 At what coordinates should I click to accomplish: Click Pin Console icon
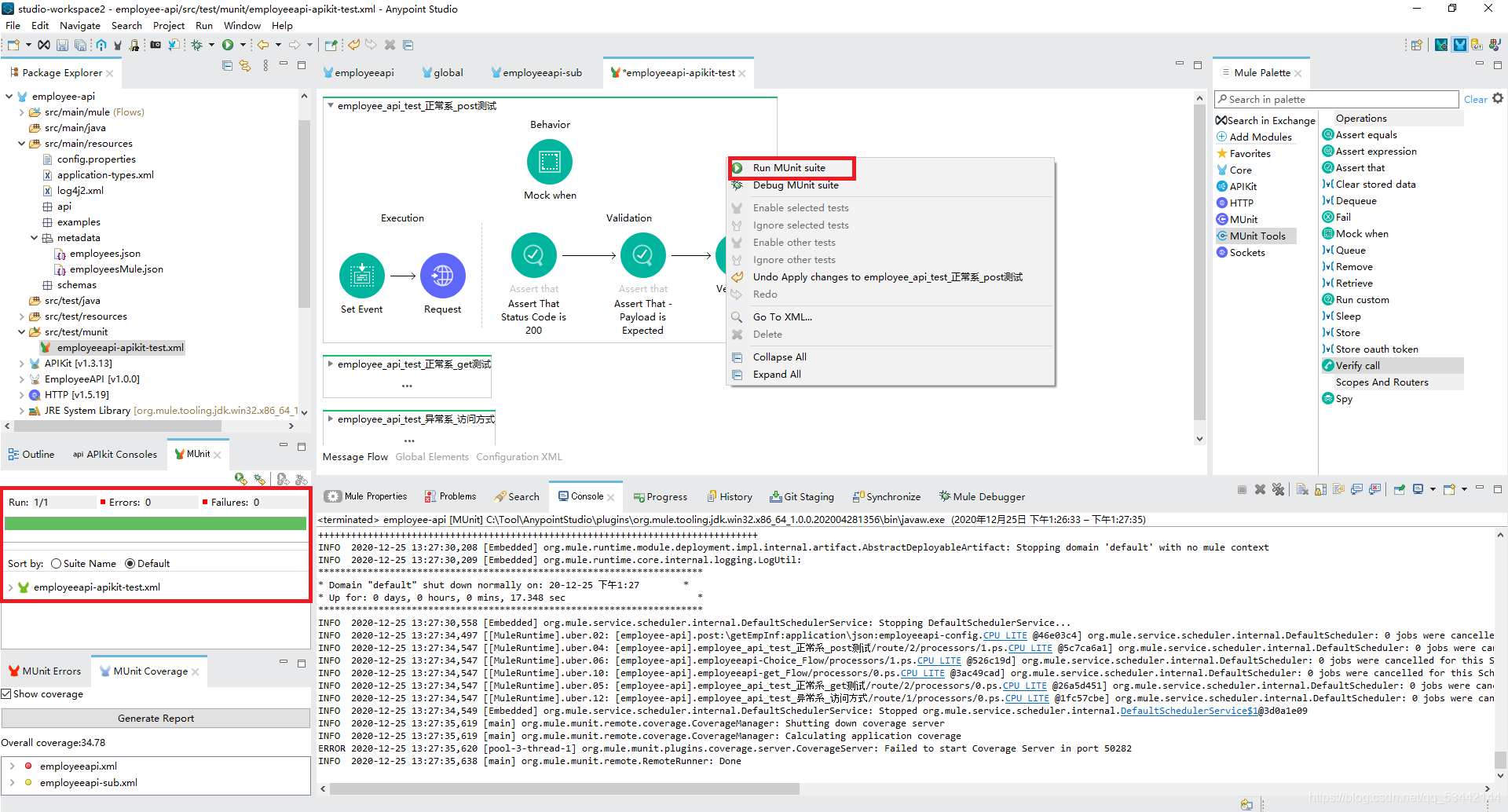[x=1400, y=489]
